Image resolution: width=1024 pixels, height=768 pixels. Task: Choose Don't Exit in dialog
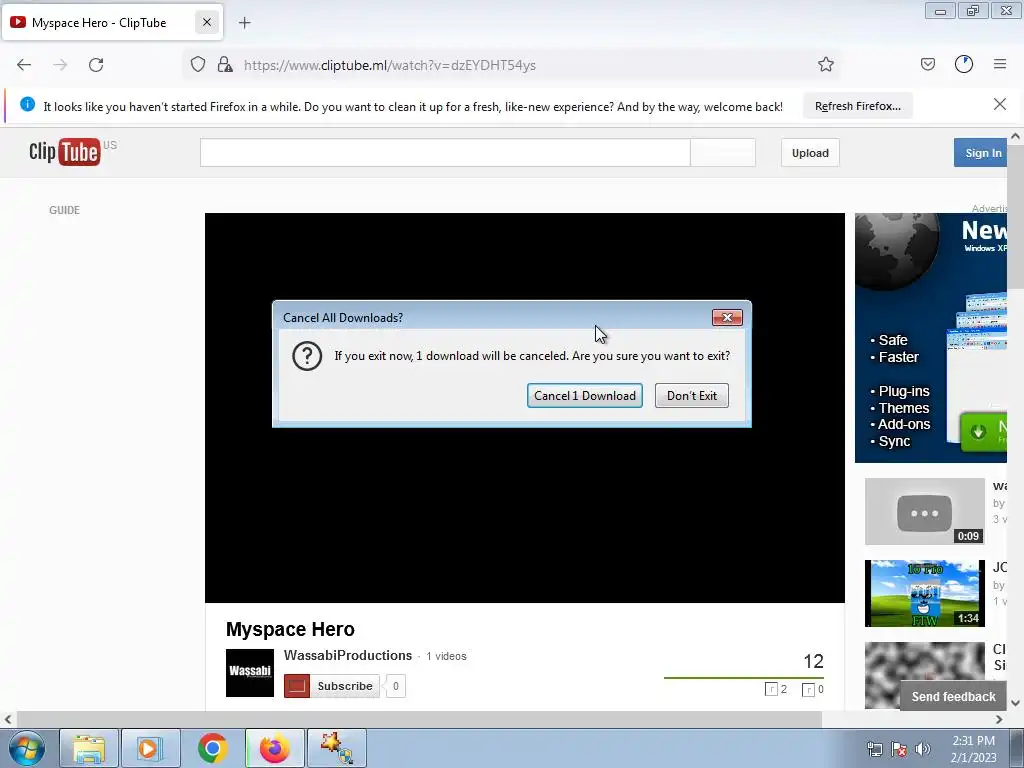(x=692, y=396)
